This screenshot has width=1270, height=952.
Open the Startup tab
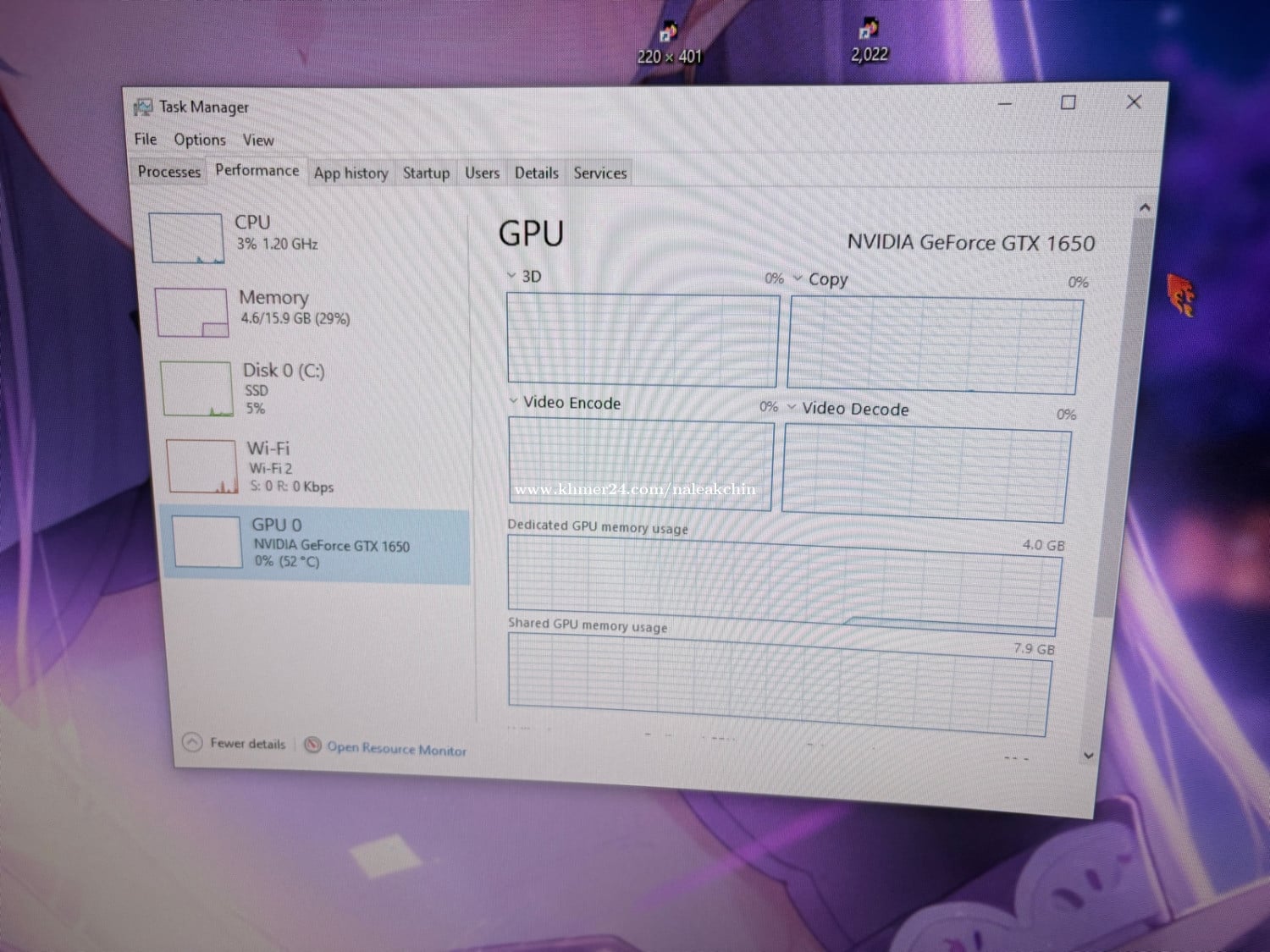click(426, 173)
